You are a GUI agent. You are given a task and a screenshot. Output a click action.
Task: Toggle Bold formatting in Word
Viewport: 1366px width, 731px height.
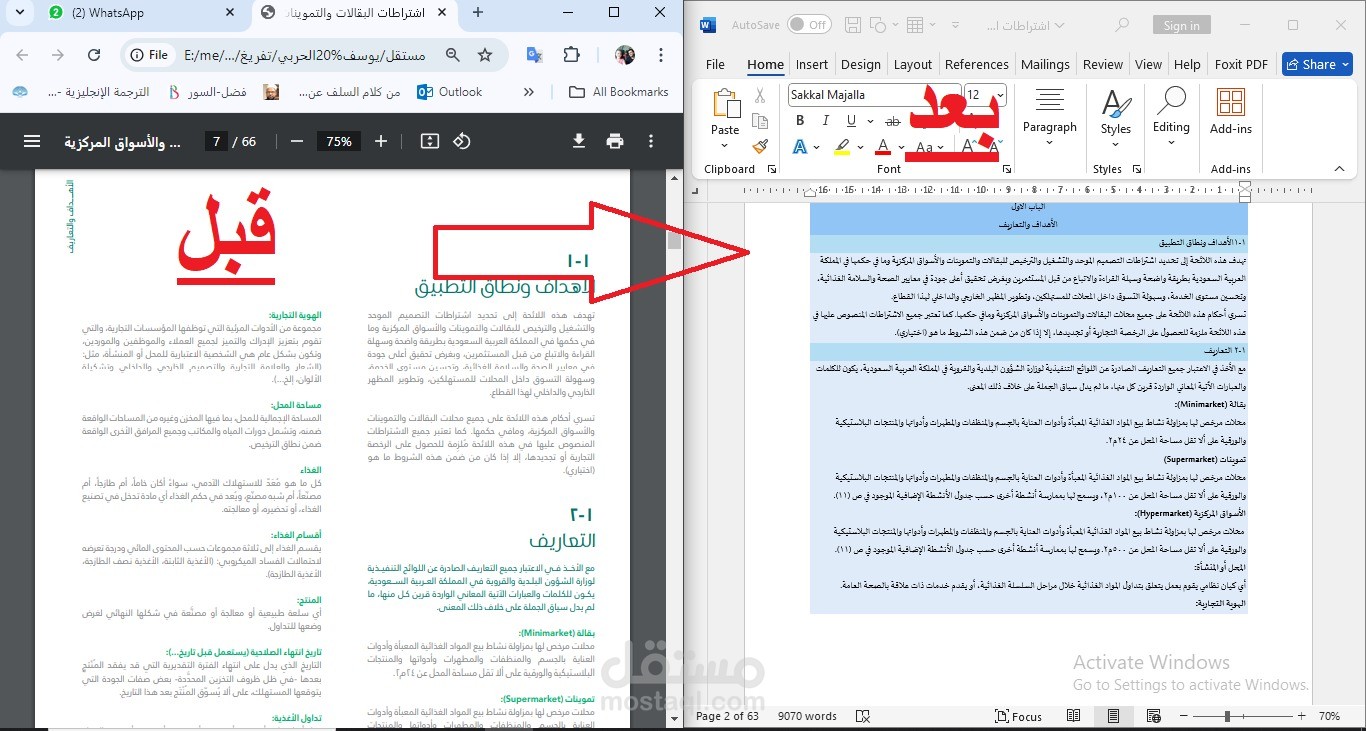pos(800,120)
